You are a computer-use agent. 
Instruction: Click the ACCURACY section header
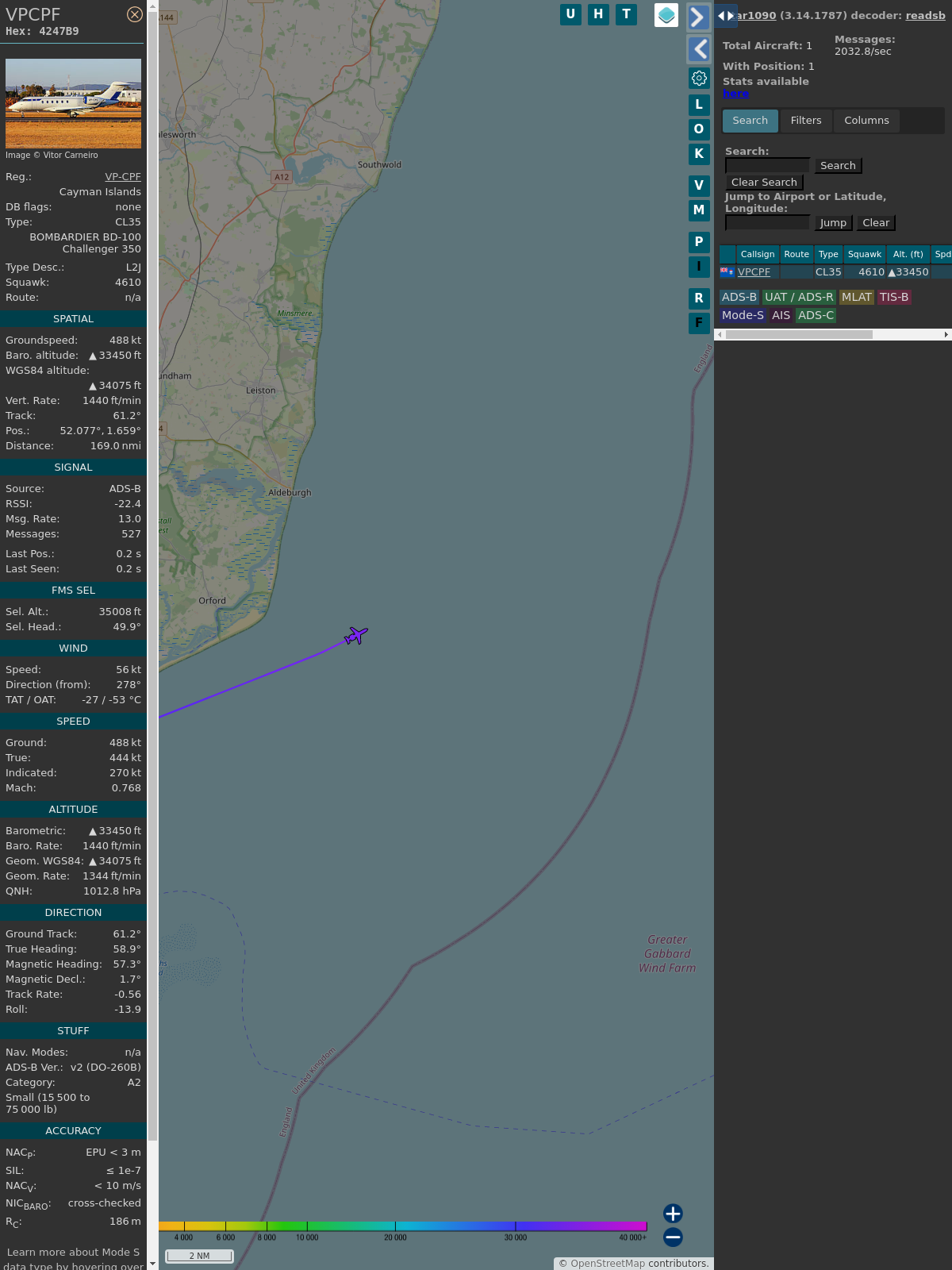(x=73, y=1131)
